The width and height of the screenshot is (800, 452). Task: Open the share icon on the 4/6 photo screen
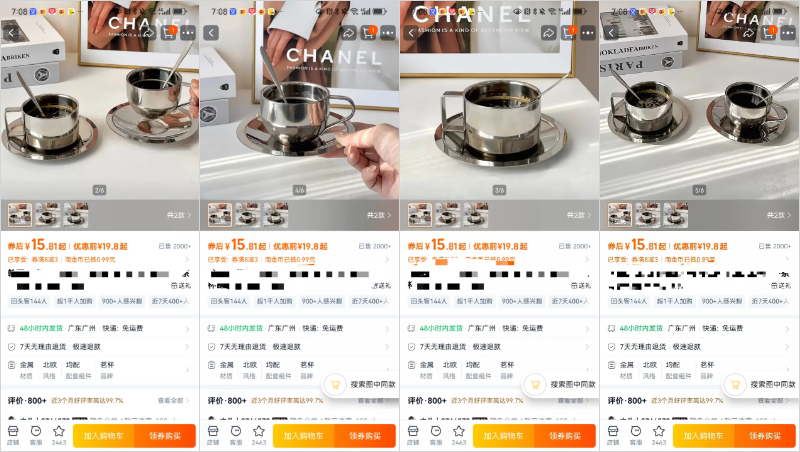(x=348, y=33)
